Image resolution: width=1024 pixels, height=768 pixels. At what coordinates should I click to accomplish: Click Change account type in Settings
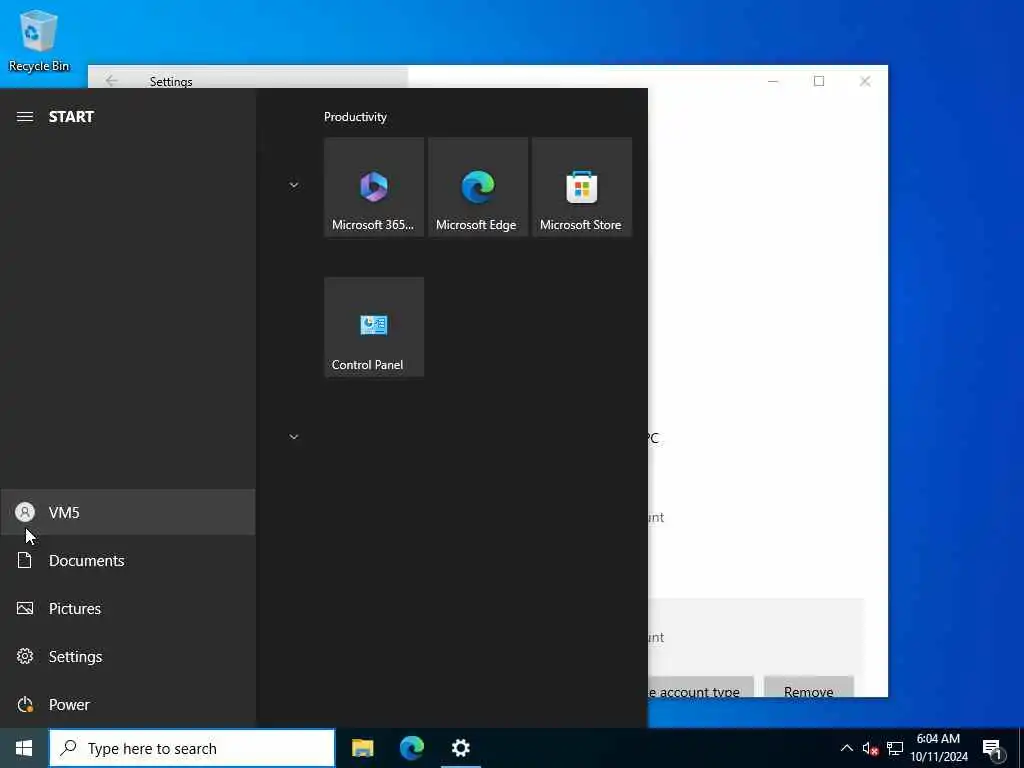(700, 687)
